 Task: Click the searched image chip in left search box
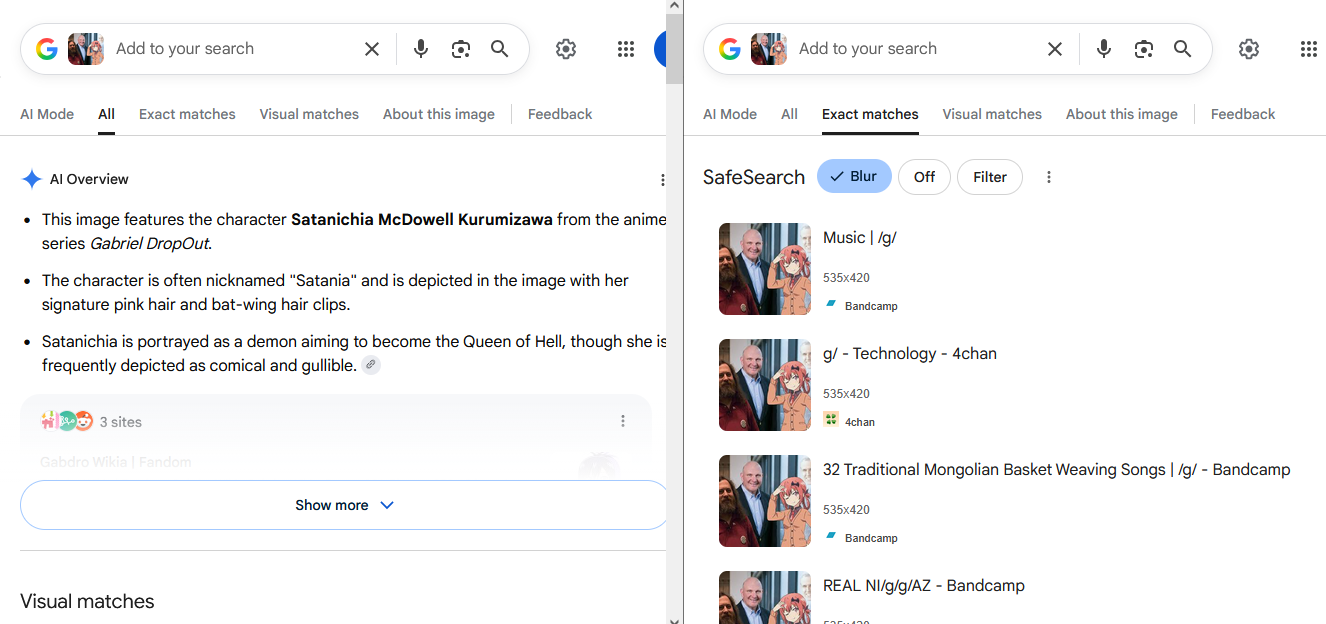pyautogui.click(x=86, y=49)
